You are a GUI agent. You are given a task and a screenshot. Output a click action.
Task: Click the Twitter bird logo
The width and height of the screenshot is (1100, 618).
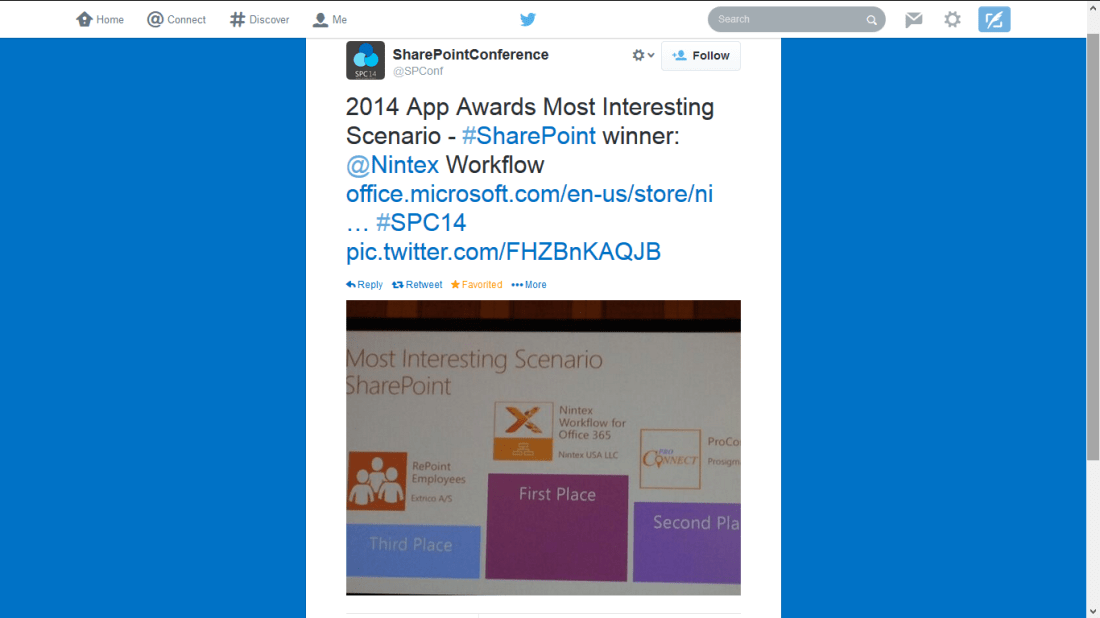coord(528,19)
